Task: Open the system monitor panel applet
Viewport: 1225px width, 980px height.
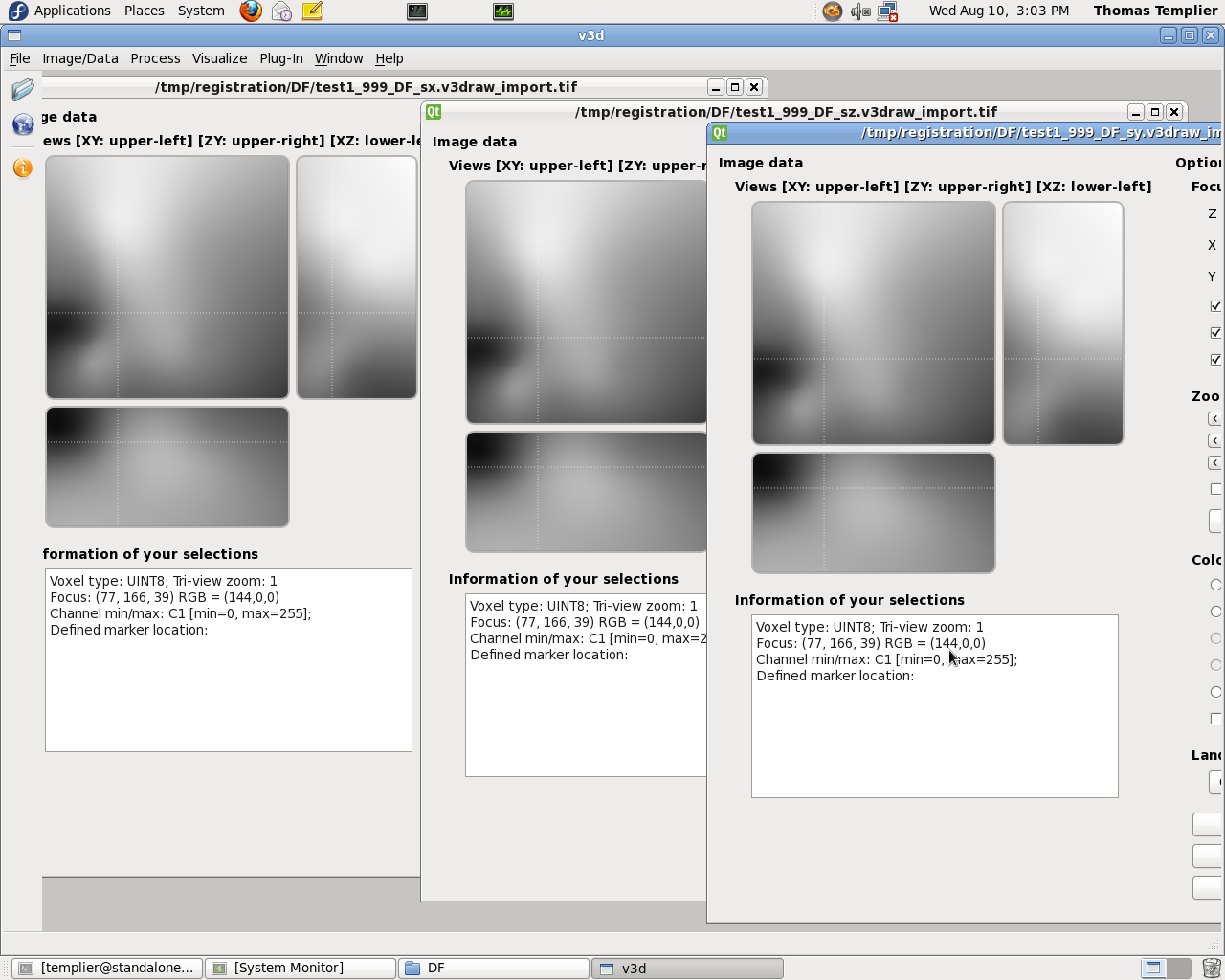Action: coord(503,11)
